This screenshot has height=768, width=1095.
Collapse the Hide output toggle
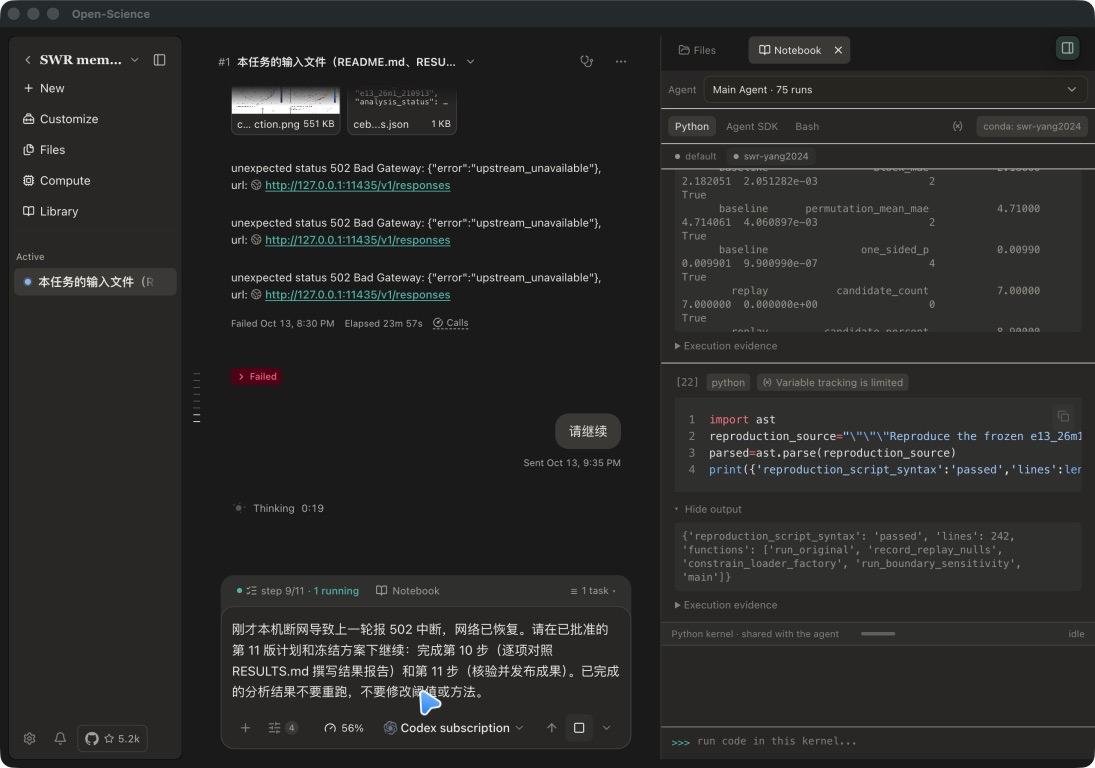708,509
